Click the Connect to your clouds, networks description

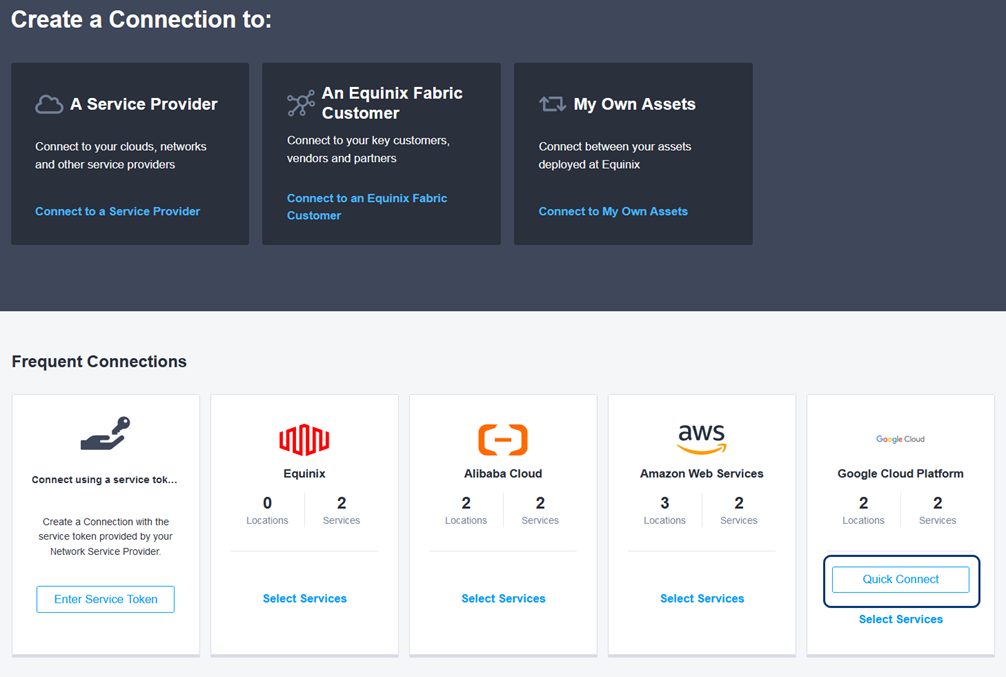point(121,155)
